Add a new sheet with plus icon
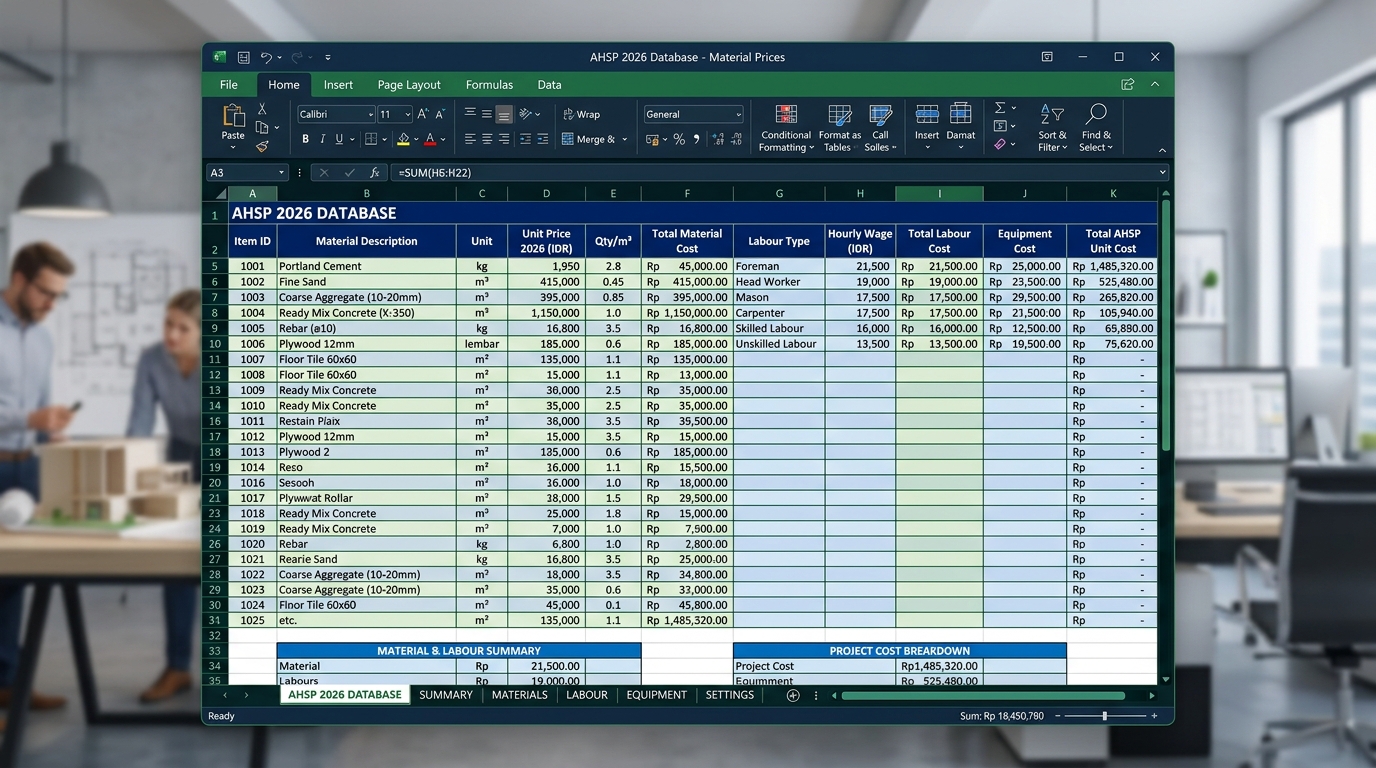 point(793,695)
